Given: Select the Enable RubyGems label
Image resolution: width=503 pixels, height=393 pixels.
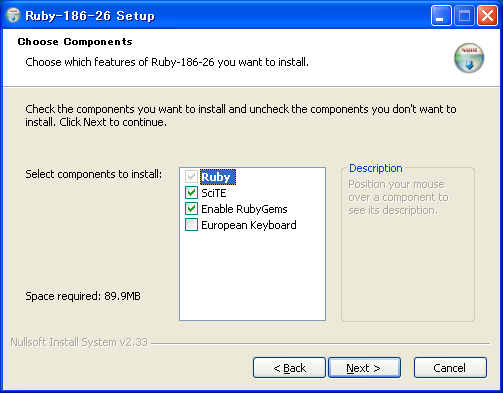Looking at the screenshot, I should point(244,209).
